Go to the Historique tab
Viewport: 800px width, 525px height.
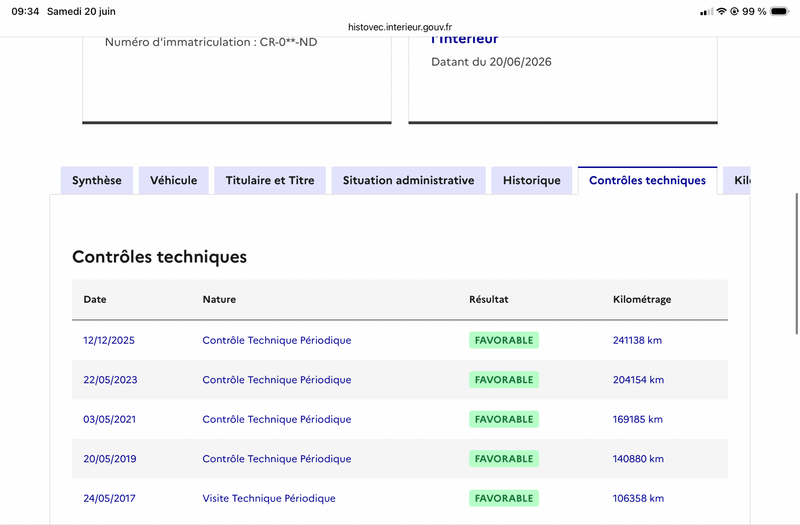click(x=532, y=181)
